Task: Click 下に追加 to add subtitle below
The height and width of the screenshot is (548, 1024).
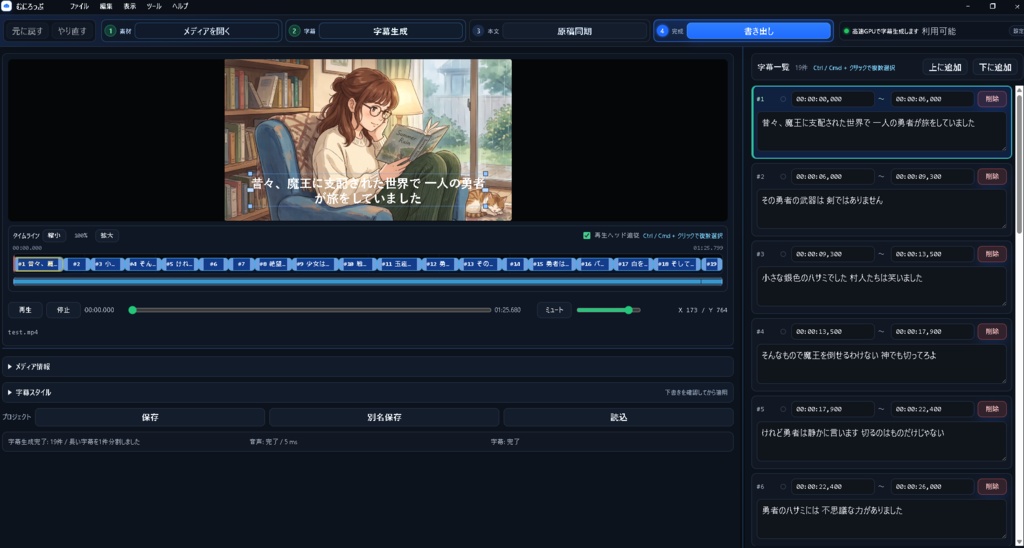Action: pos(995,67)
